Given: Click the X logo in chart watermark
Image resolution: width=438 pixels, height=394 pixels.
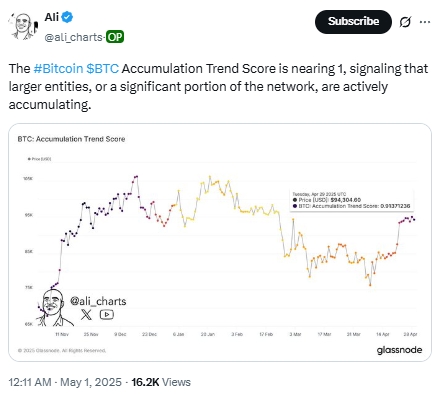Looking at the screenshot, I should coord(86,314).
